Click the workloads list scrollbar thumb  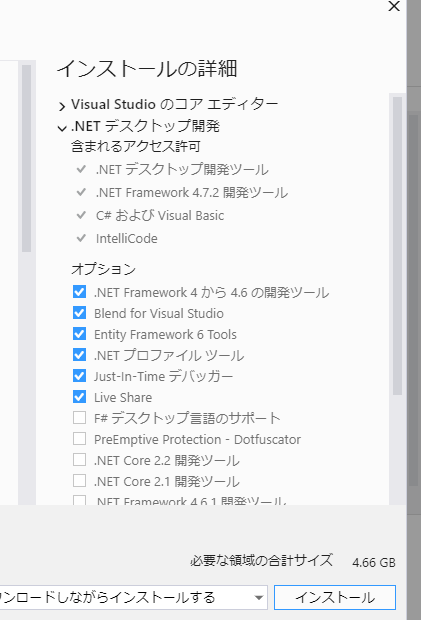[x=26, y=158]
